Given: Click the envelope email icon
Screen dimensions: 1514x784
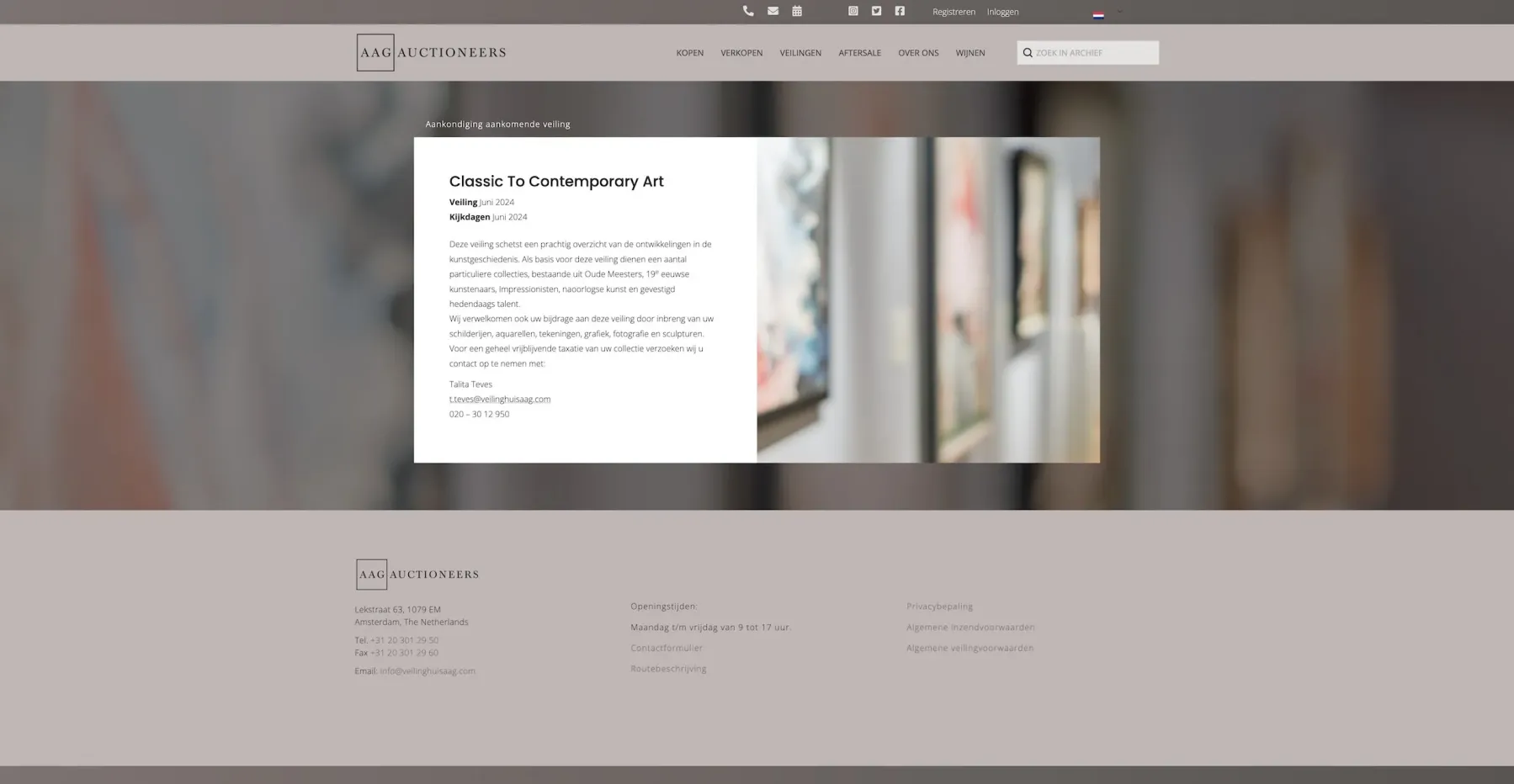Looking at the screenshot, I should (x=773, y=11).
